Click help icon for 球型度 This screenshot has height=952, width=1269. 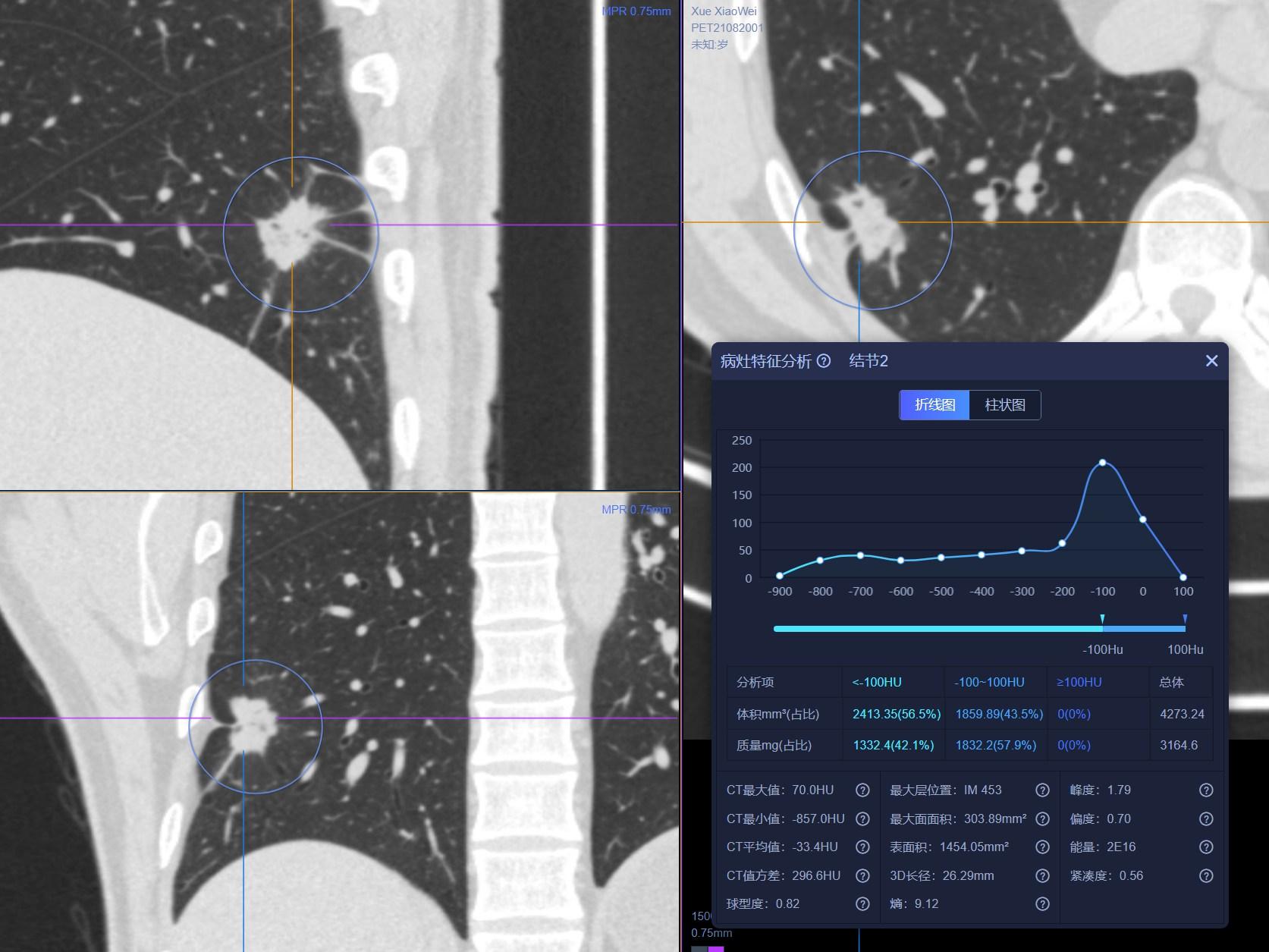pos(862,904)
